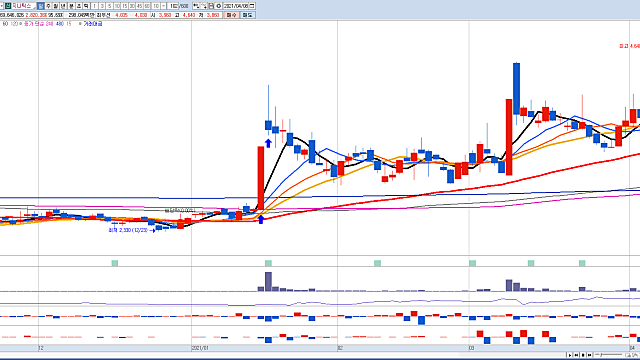640x360 pixels.
Task: Click green event marker in late March
Action: (582, 263)
